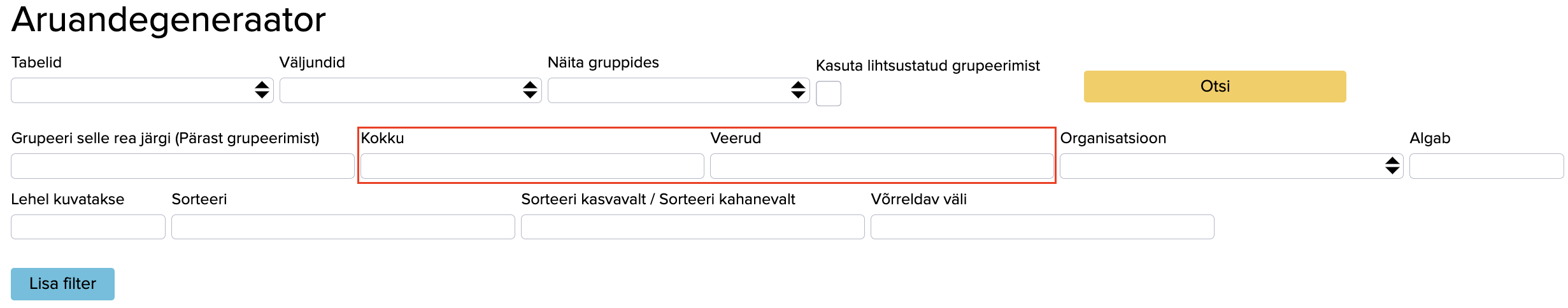This screenshot has width=1568, height=308.
Task: Click the Tabelid up-down arrow icon
Action: coord(262,90)
